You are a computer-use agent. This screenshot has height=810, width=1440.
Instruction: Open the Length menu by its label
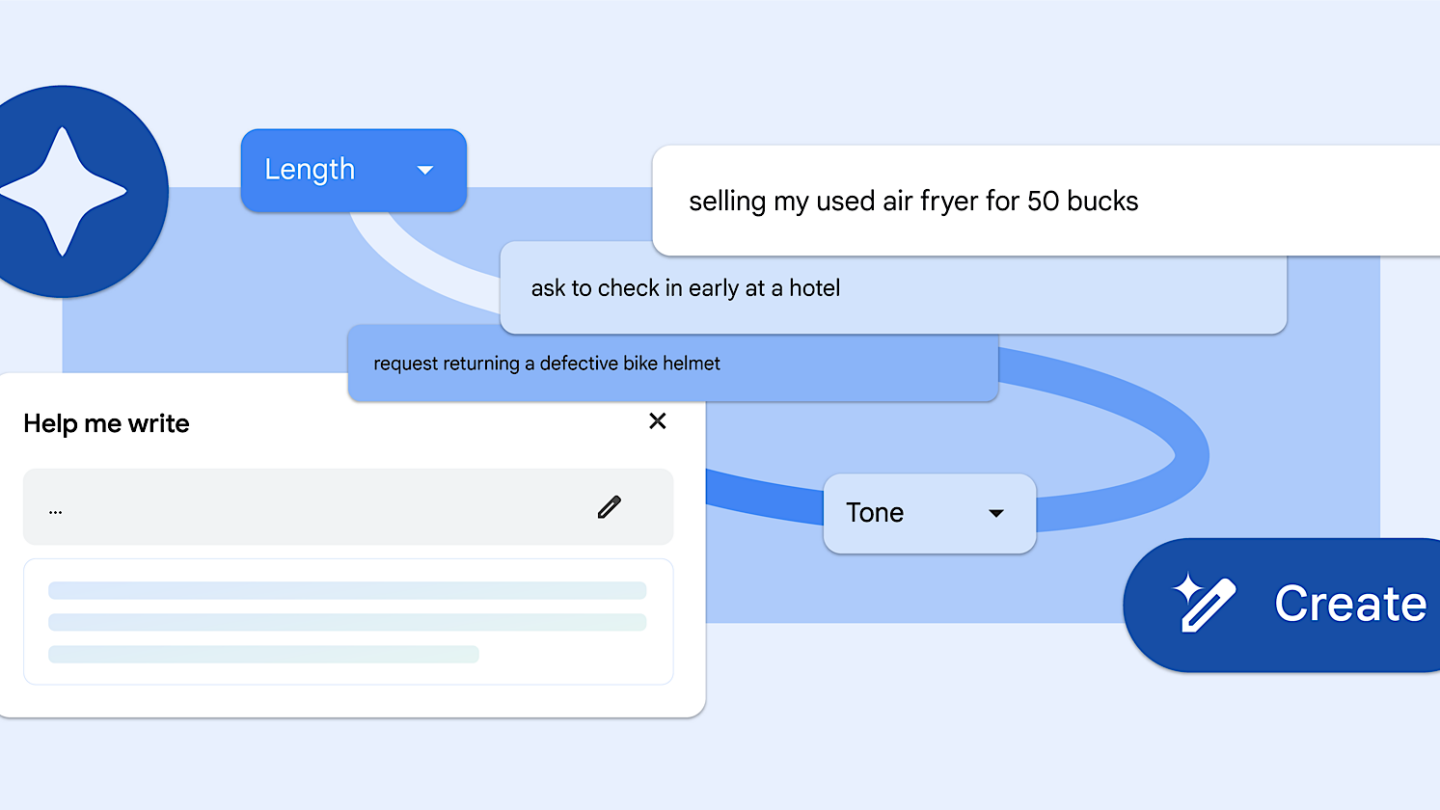tap(309, 170)
